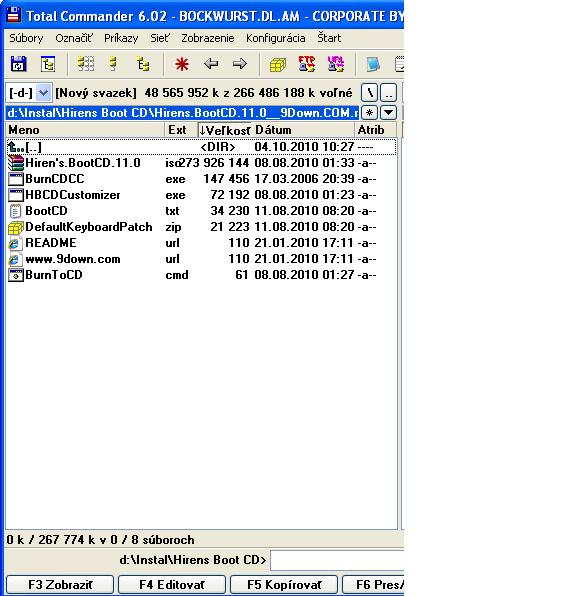This screenshot has height=596, width=587.
Task: Select the BurnToCD file name
Action: tap(54, 275)
